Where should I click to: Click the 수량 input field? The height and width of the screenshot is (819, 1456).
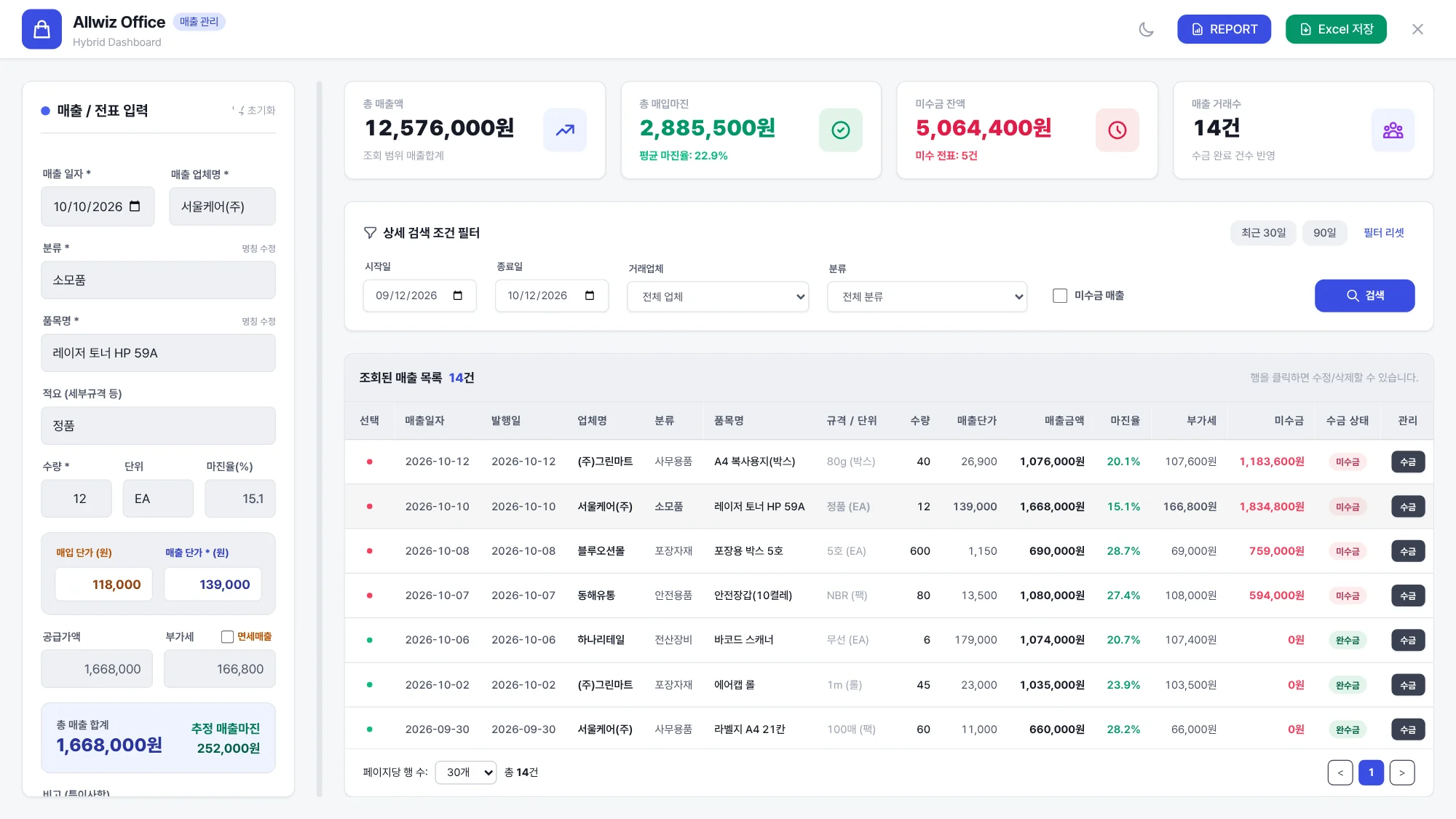click(x=76, y=499)
